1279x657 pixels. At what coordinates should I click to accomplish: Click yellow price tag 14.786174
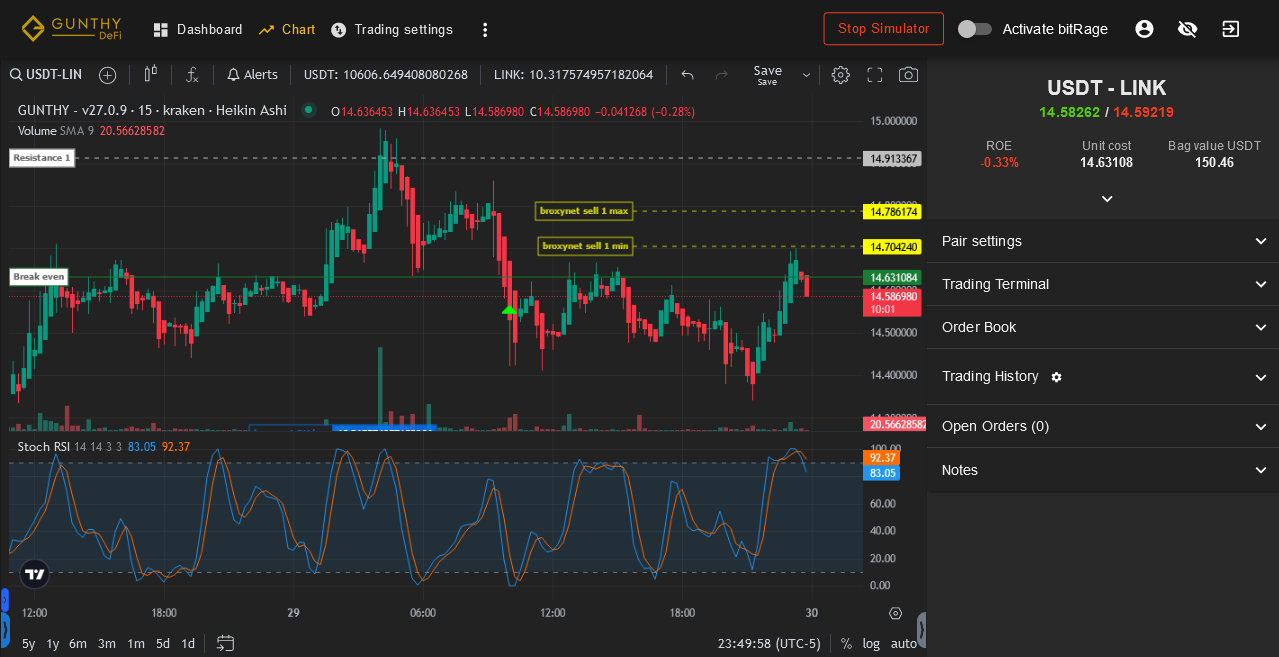pyautogui.click(x=892, y=211)
